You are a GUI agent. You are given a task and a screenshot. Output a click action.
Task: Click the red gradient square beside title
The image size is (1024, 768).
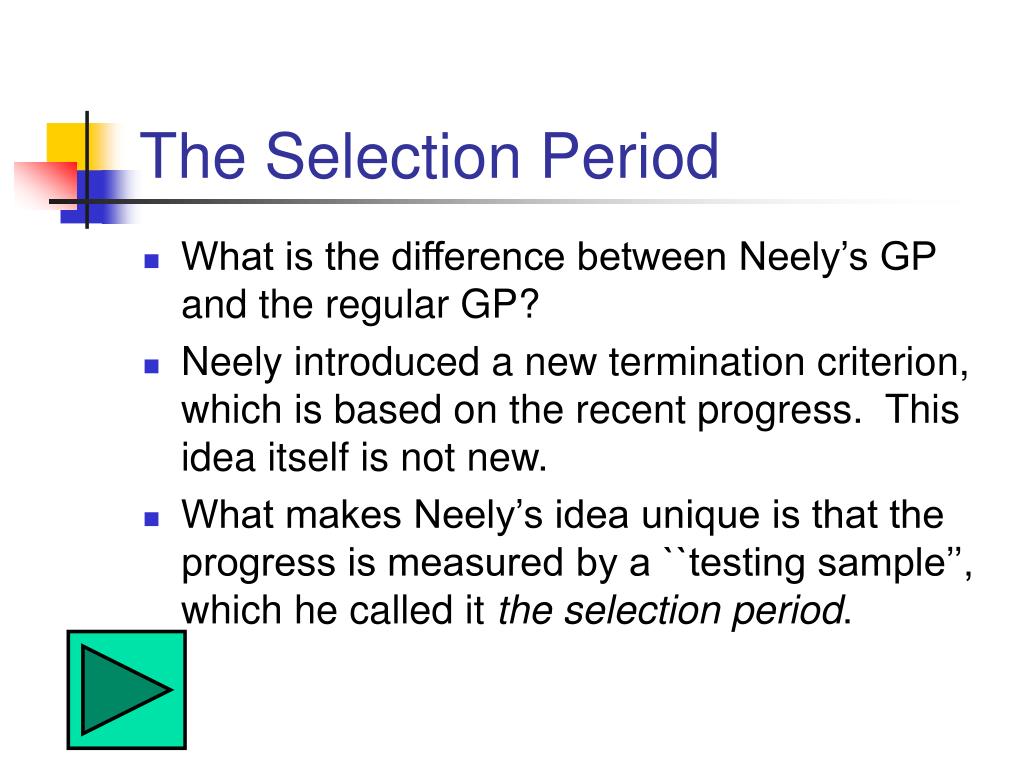(44, 184)
